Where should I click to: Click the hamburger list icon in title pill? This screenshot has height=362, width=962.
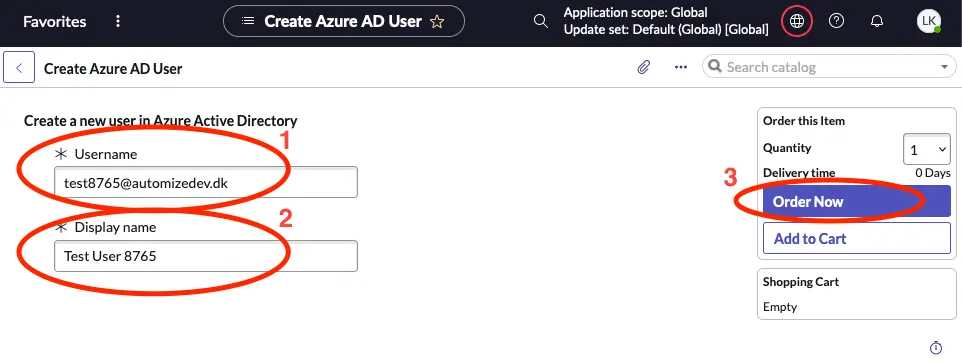coord(248,21)
